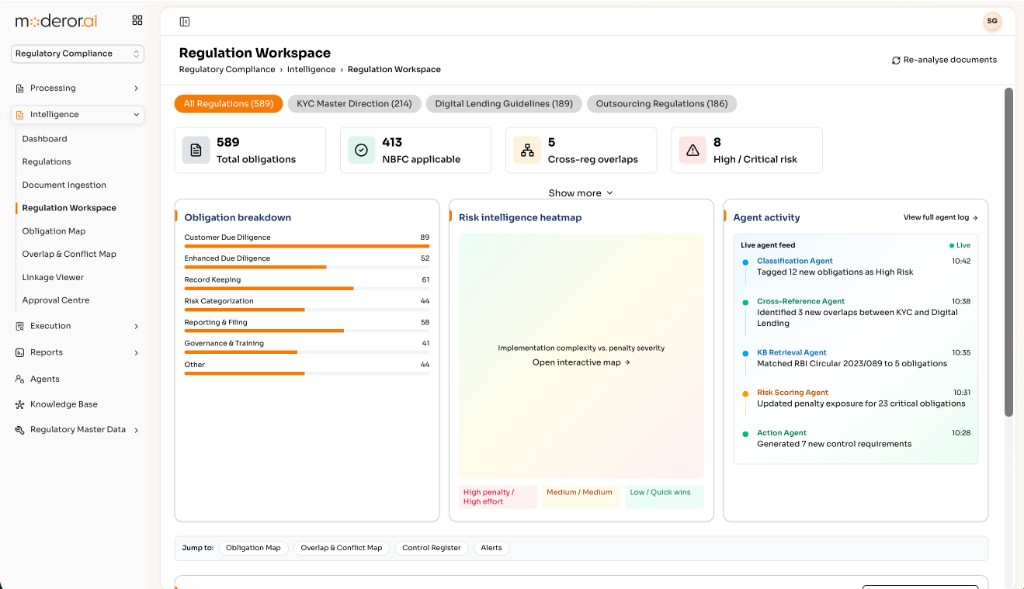Screen dimensions: 1024x589
Task: Select Digital Lending Guidelines (189) filter
Action: tap(504, 104)
